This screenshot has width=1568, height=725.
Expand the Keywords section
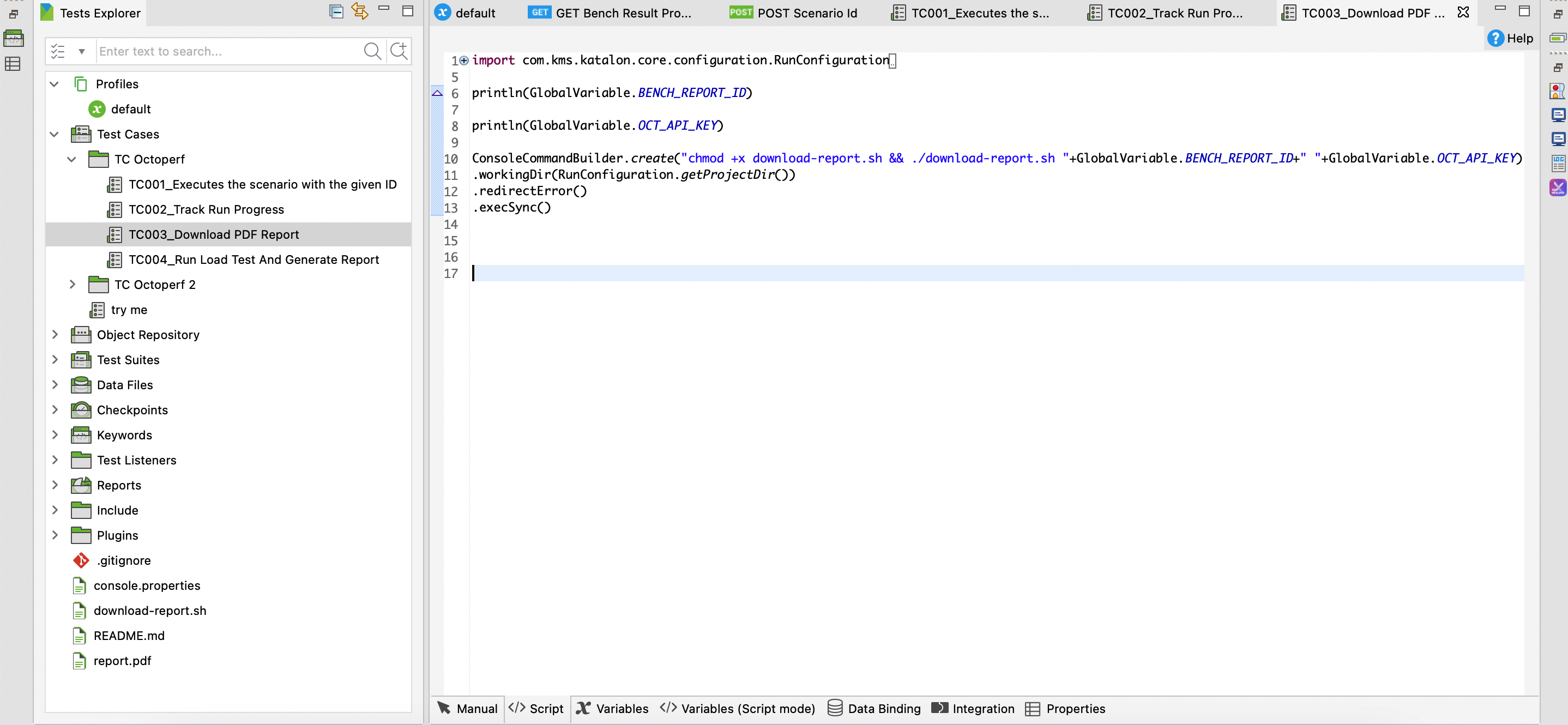[55, 434]
